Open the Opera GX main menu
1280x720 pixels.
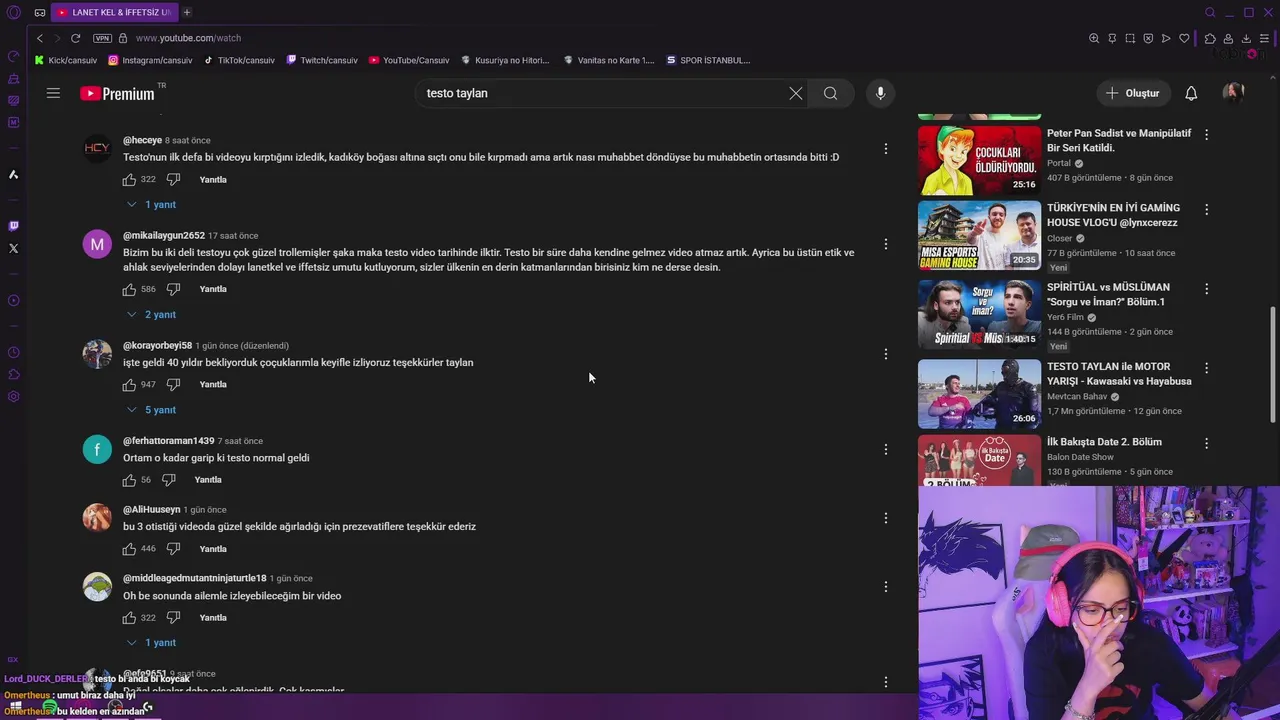pyautogui.click(x=13, y=12)
